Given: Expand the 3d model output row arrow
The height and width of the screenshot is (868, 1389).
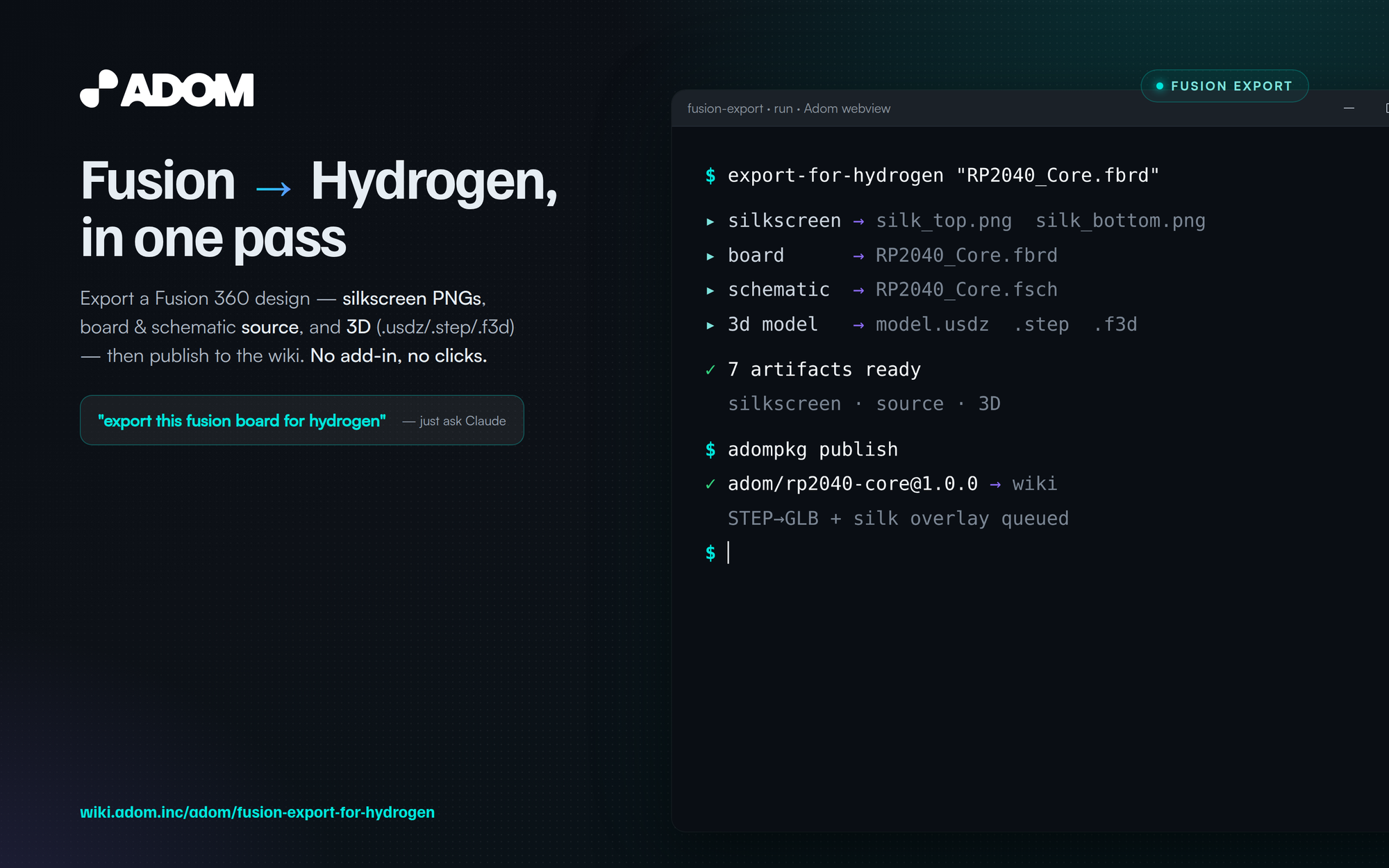Looking at the screenshot, I should (x=710, y=325).
